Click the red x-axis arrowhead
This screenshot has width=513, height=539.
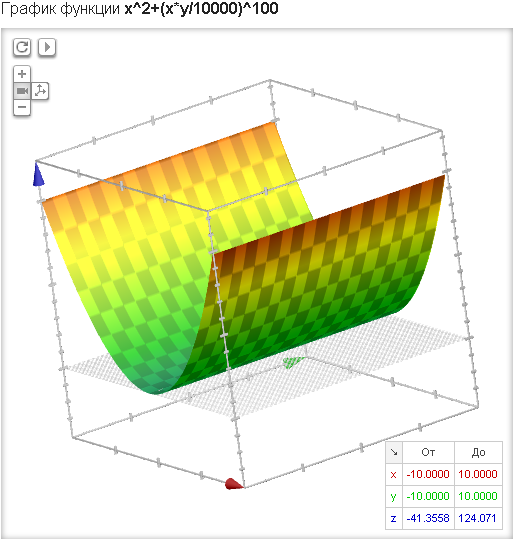(234, 484)
